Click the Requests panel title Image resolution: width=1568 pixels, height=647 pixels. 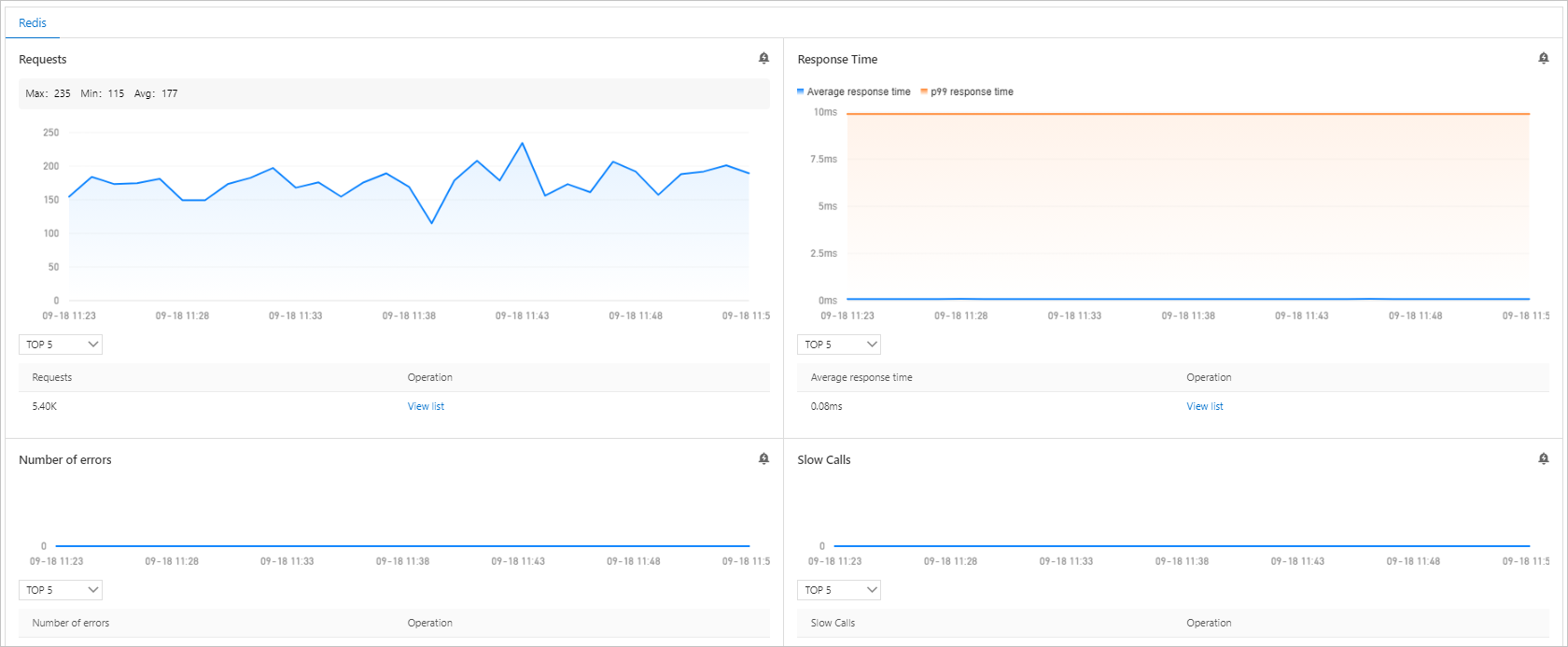click(43, 59)
